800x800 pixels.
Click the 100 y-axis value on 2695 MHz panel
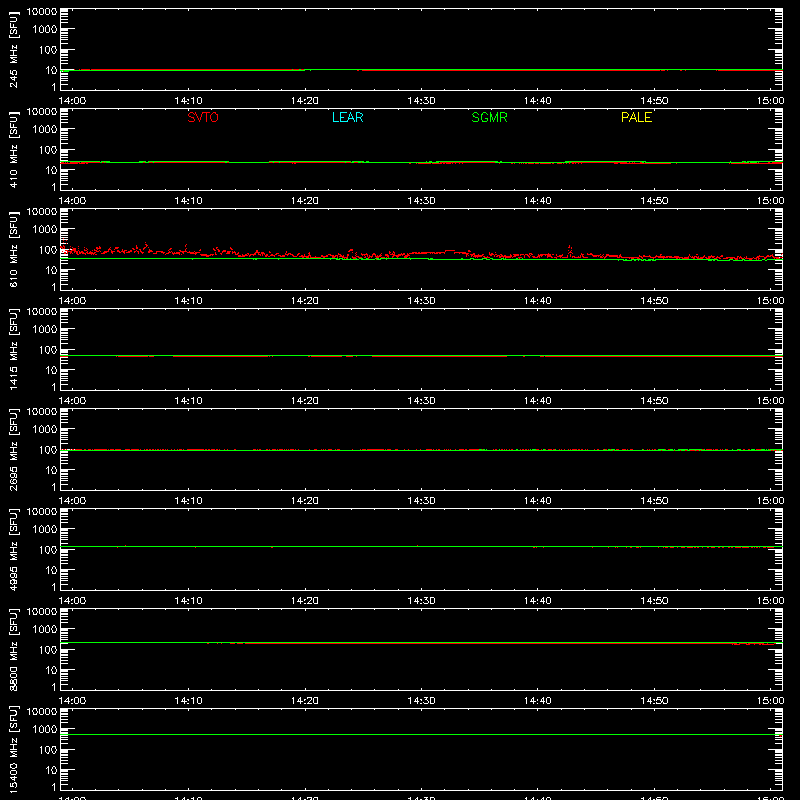pyautogui.click(x=48, y=450)
